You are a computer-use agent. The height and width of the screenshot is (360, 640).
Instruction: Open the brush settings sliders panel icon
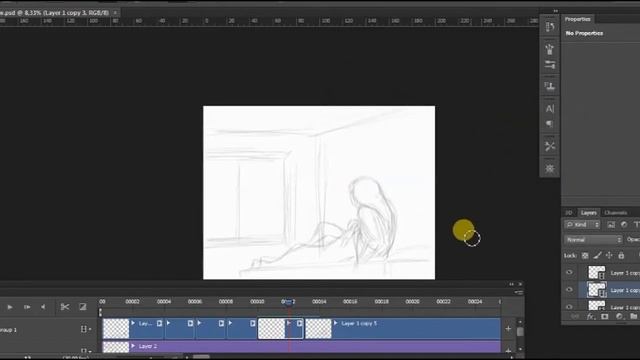pos(550,65)
